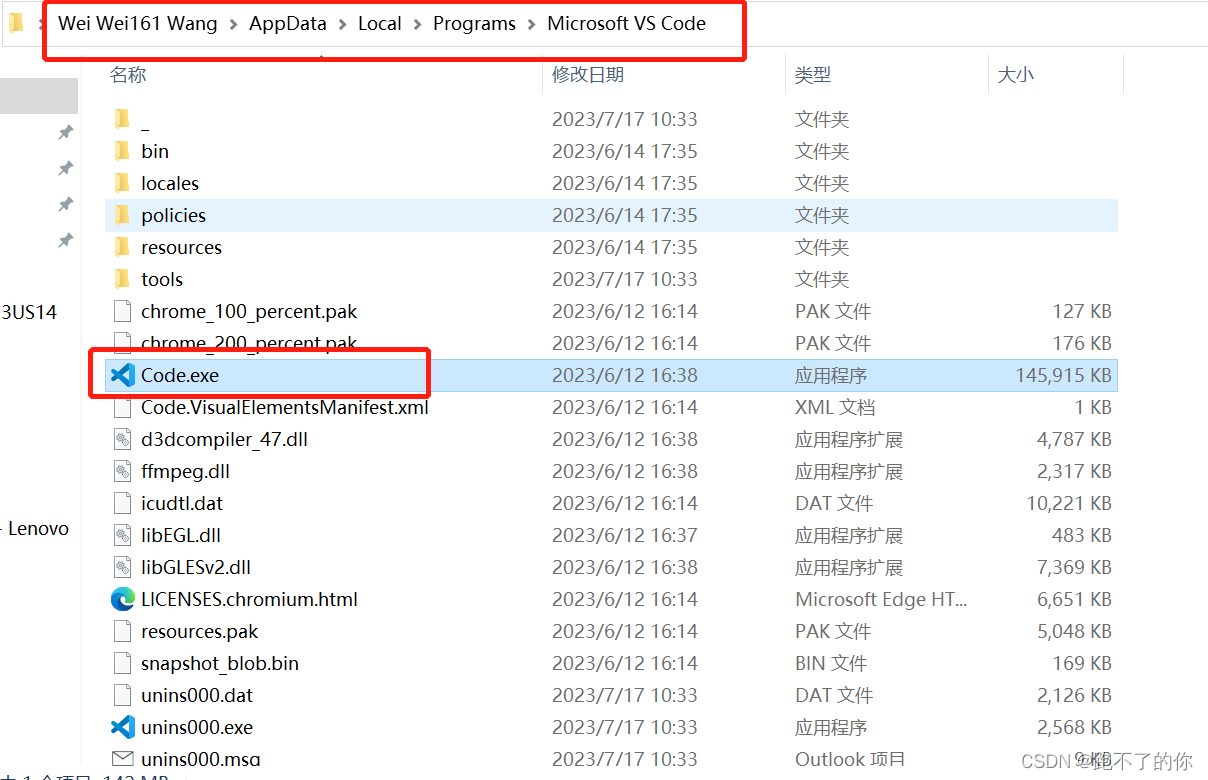Go to the AppData breadcrumb segment
Viewport: 1208px width, 780px height.
pos(288,24)
